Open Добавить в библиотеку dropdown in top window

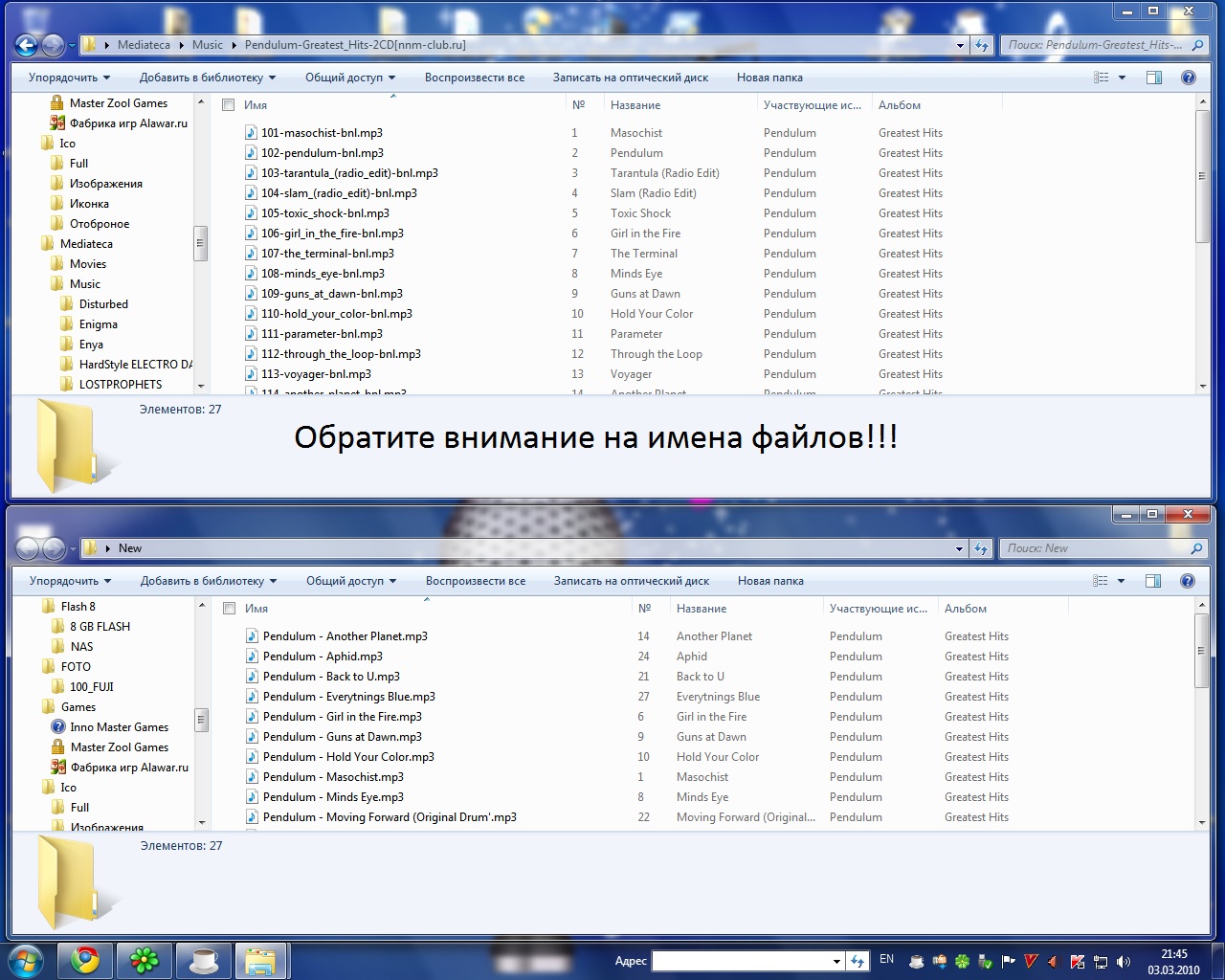208,78
